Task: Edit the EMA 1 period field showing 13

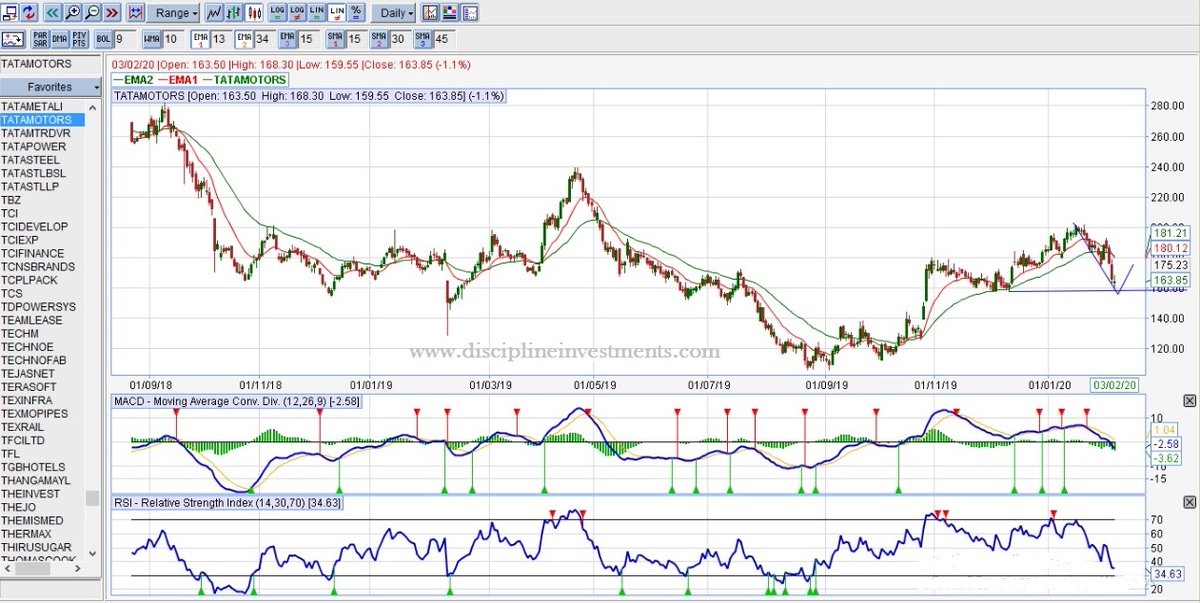Action: coord(220,39)
